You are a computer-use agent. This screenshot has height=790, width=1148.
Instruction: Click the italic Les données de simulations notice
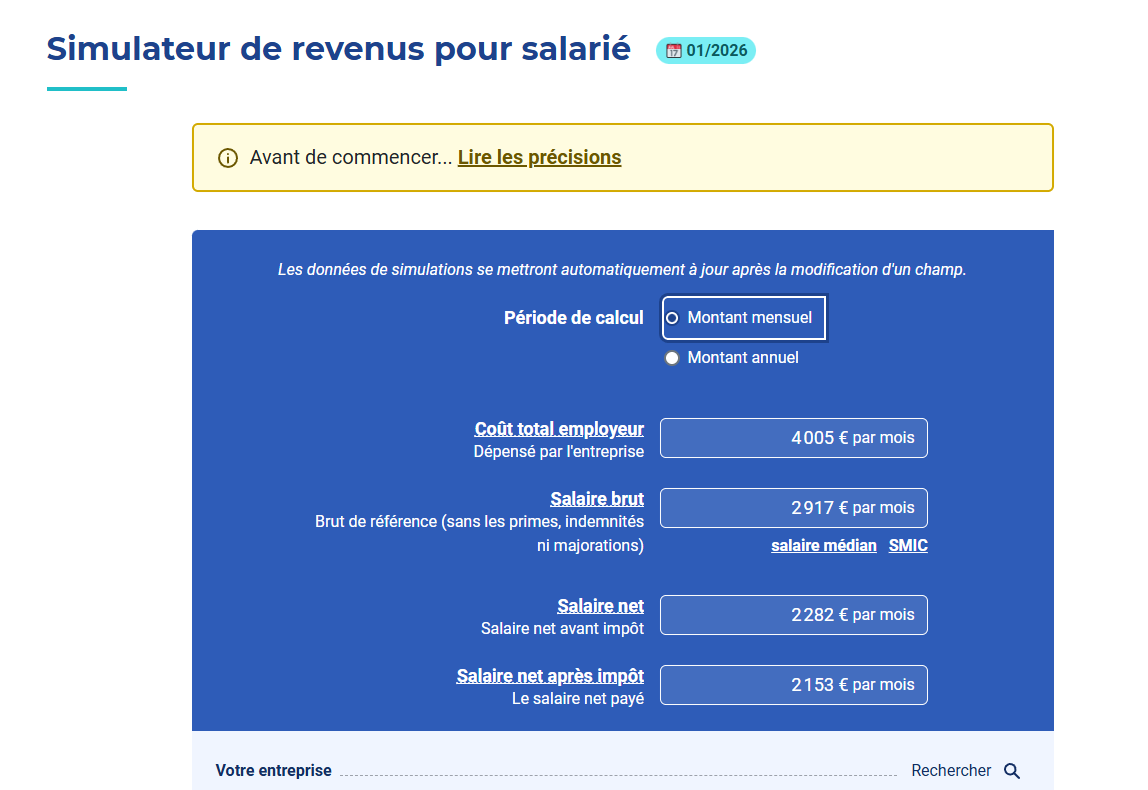[x=622, y=269]
